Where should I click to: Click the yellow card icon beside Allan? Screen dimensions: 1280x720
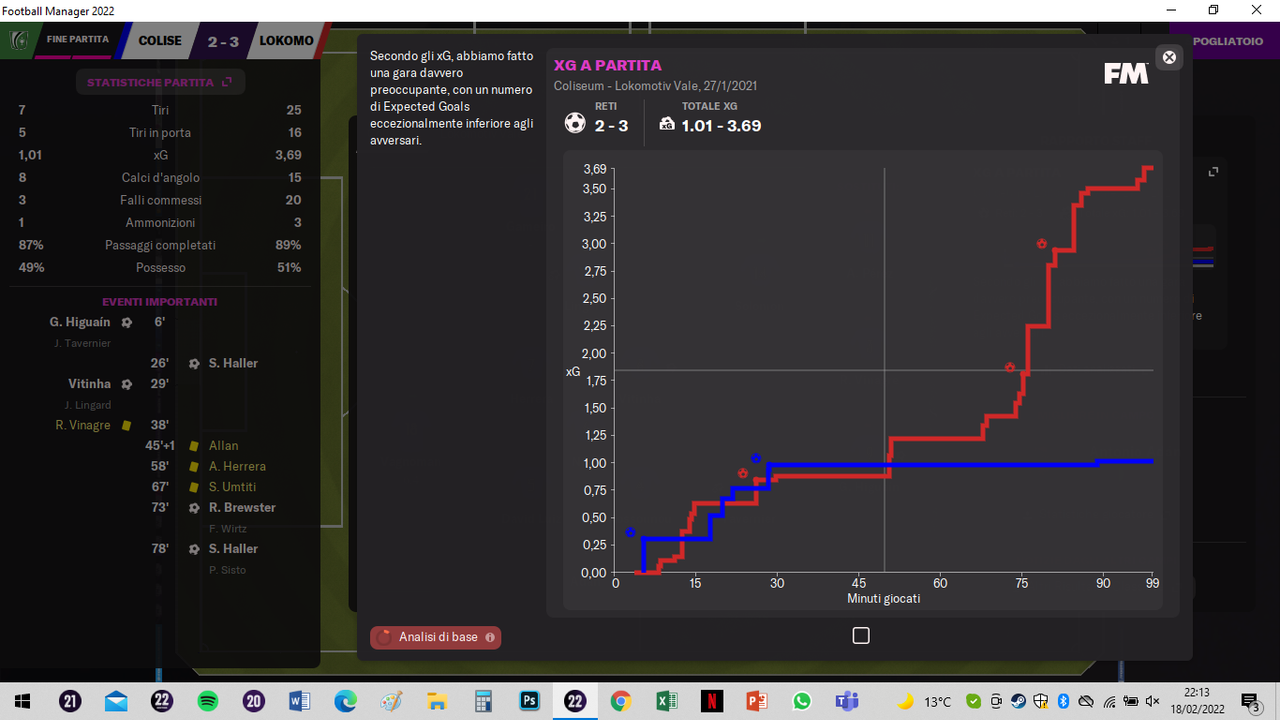(194, 446)
